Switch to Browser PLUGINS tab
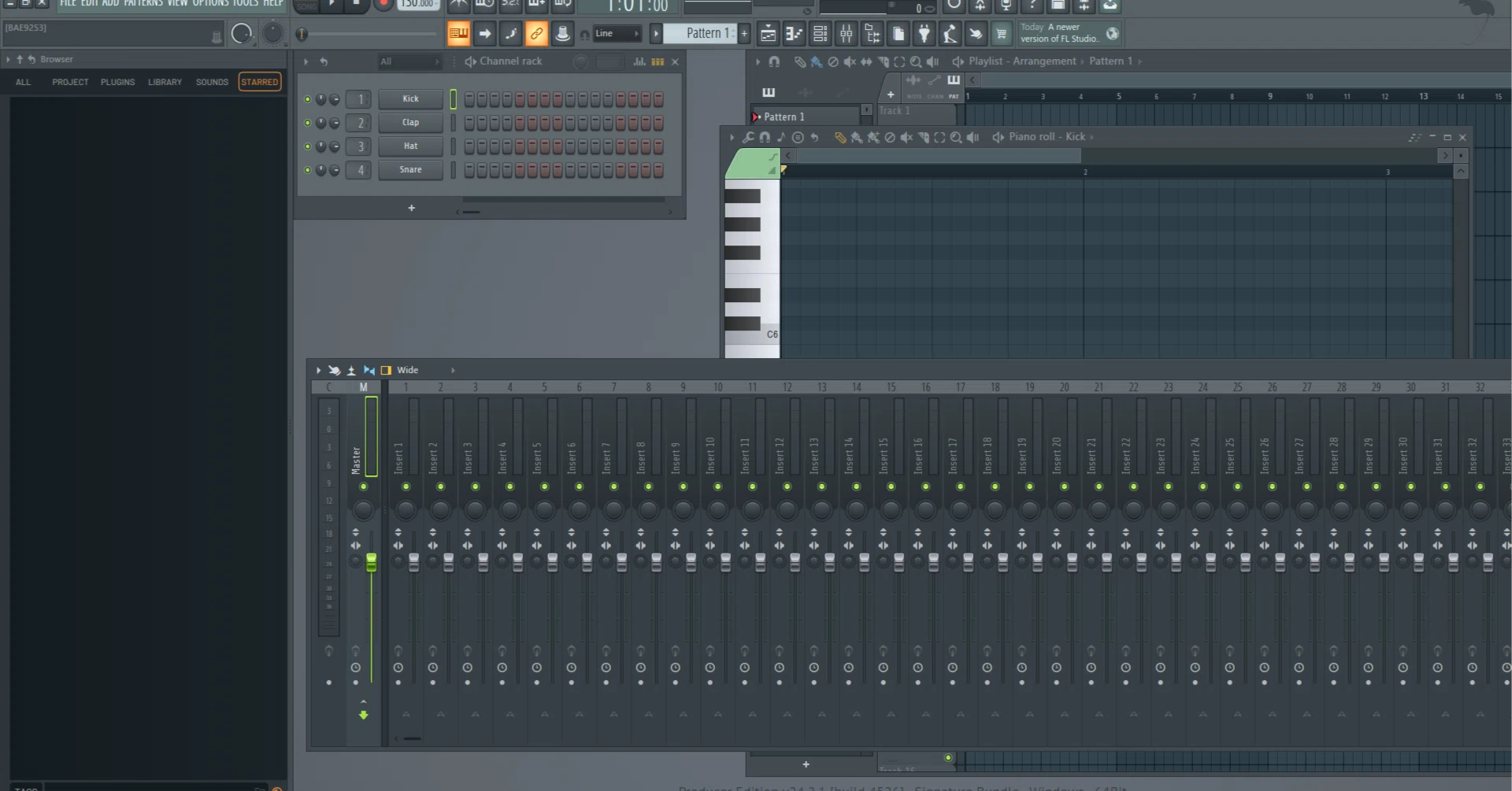The width and height of the screenshot is (1512, 791). (117, 82)
